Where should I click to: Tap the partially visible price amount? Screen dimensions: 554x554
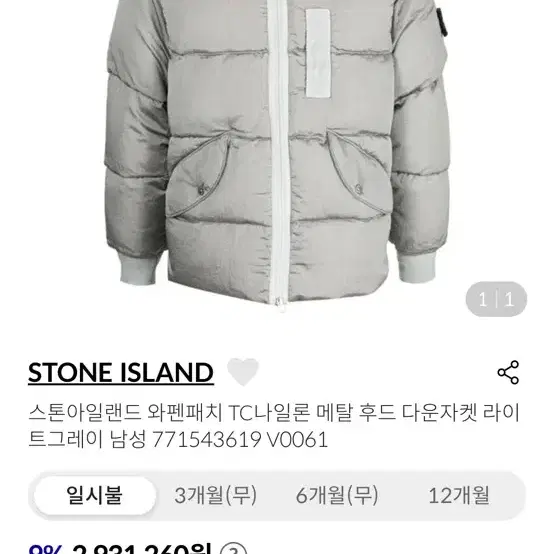(x=141, y=549)
